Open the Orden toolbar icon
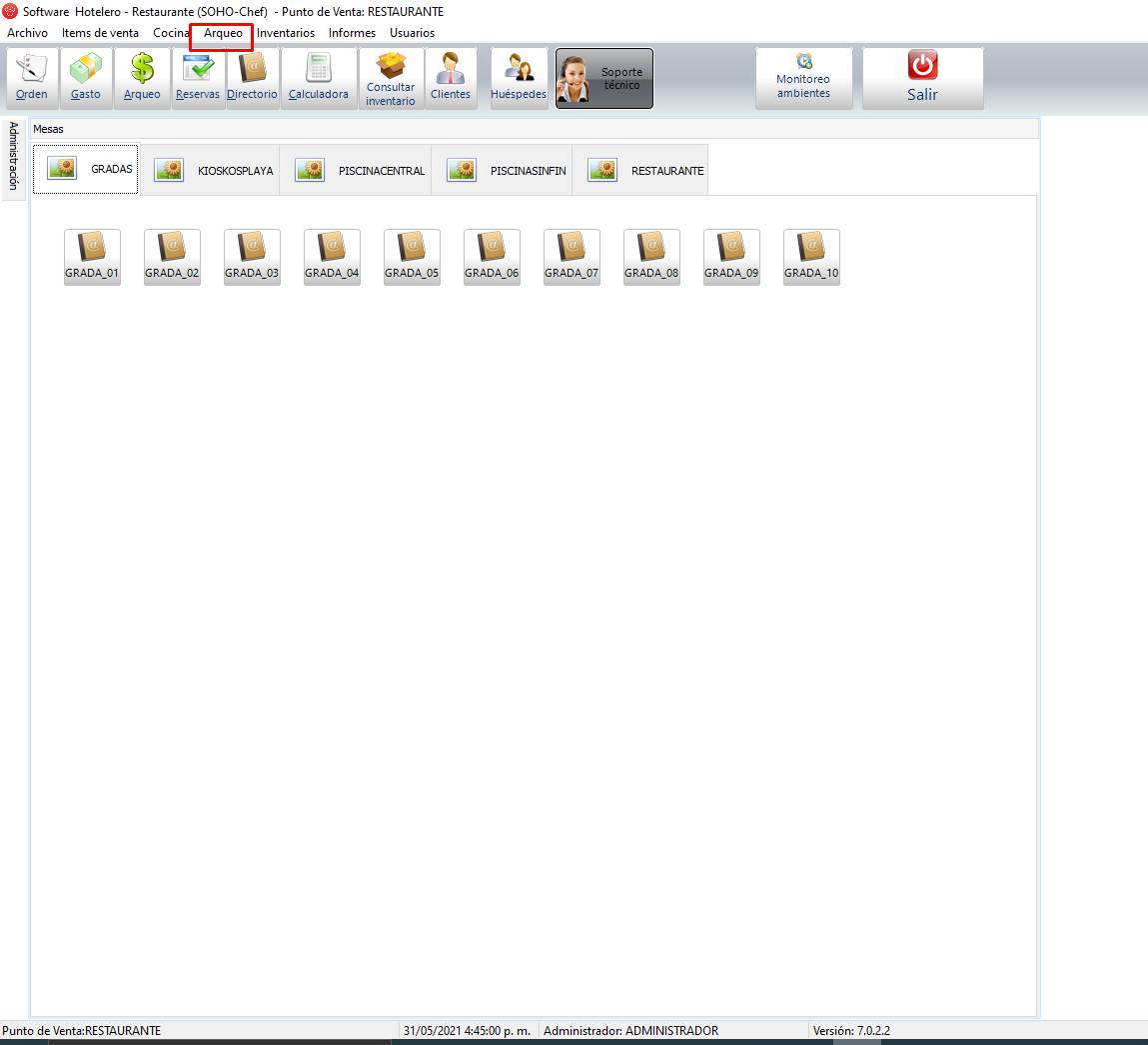The width and height of the screenshot is (1148, 1045). [x=32, y=78]
